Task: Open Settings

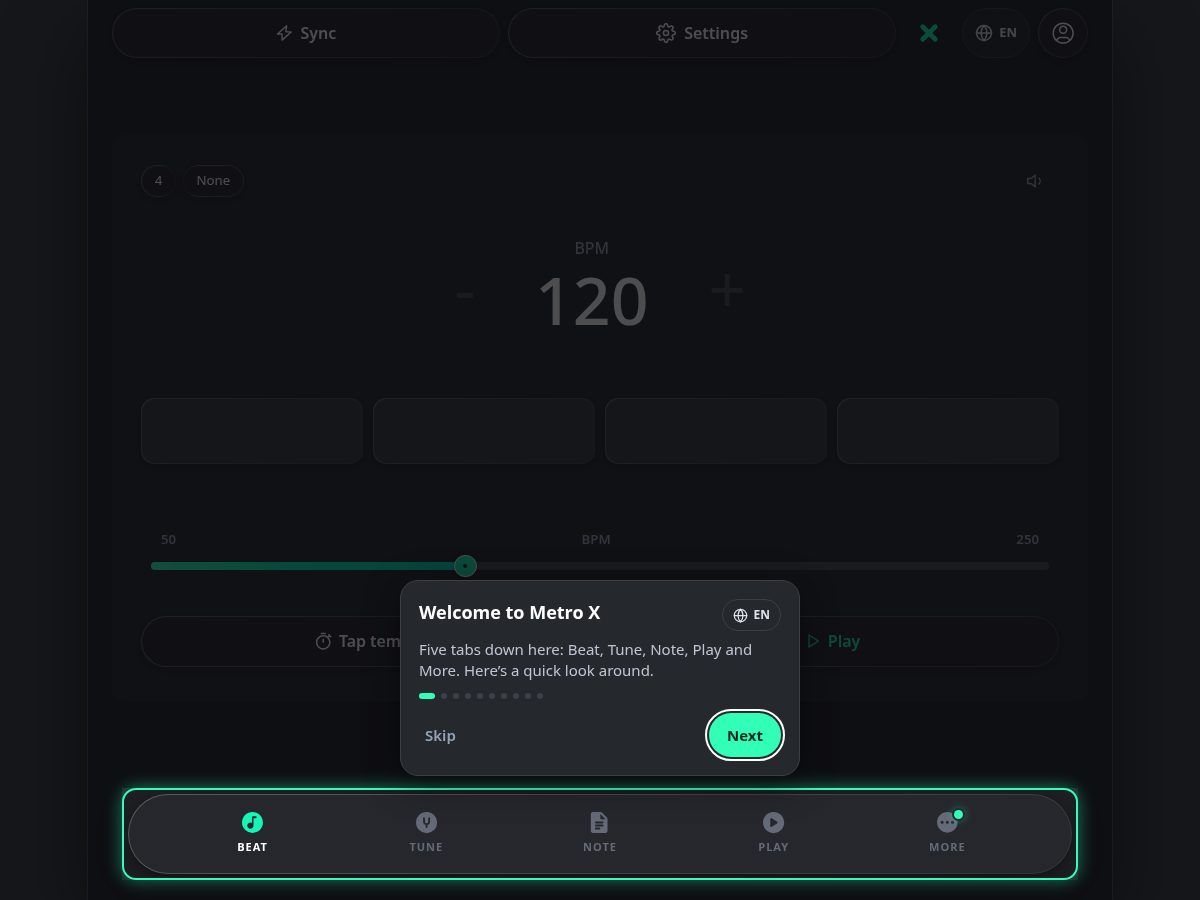Action: tap(702, 33)
